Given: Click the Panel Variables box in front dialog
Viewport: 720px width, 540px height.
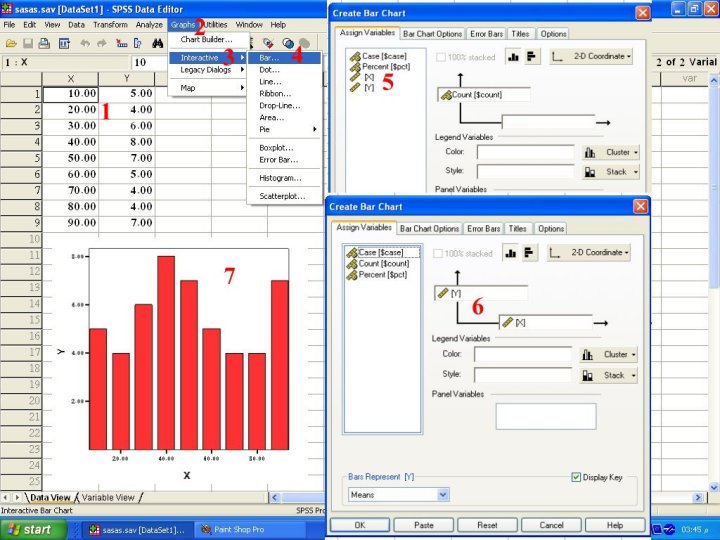Looking at the screenshot, I should [546, 416].
